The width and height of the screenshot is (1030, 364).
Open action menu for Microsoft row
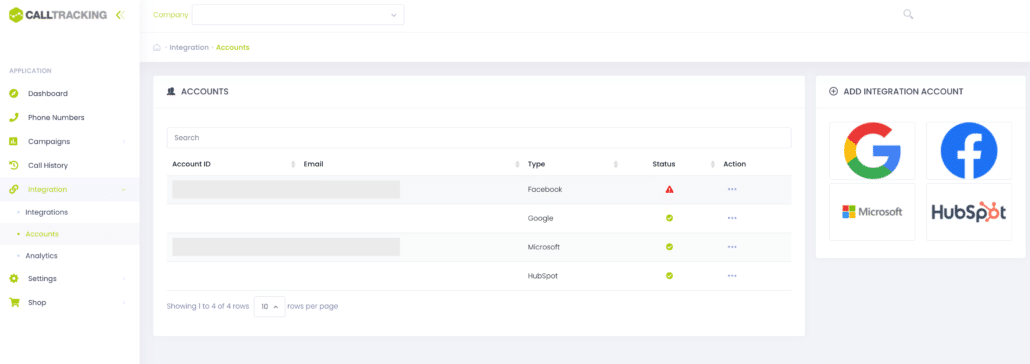pyautogui.click(x=732, y=247)
